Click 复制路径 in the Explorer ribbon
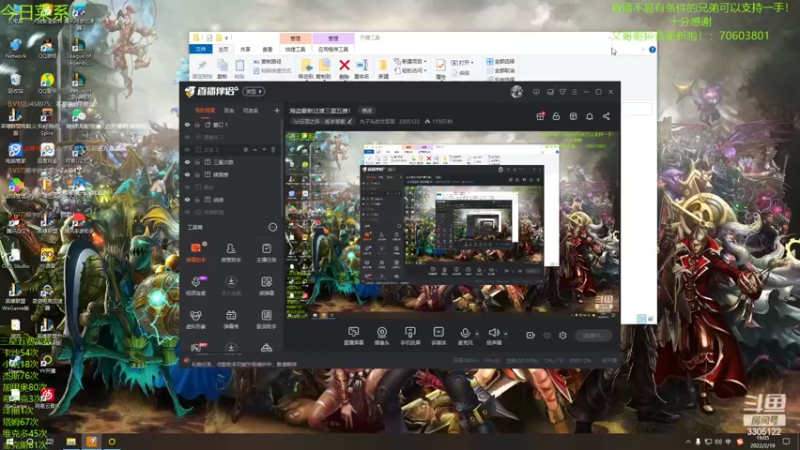 267,61
